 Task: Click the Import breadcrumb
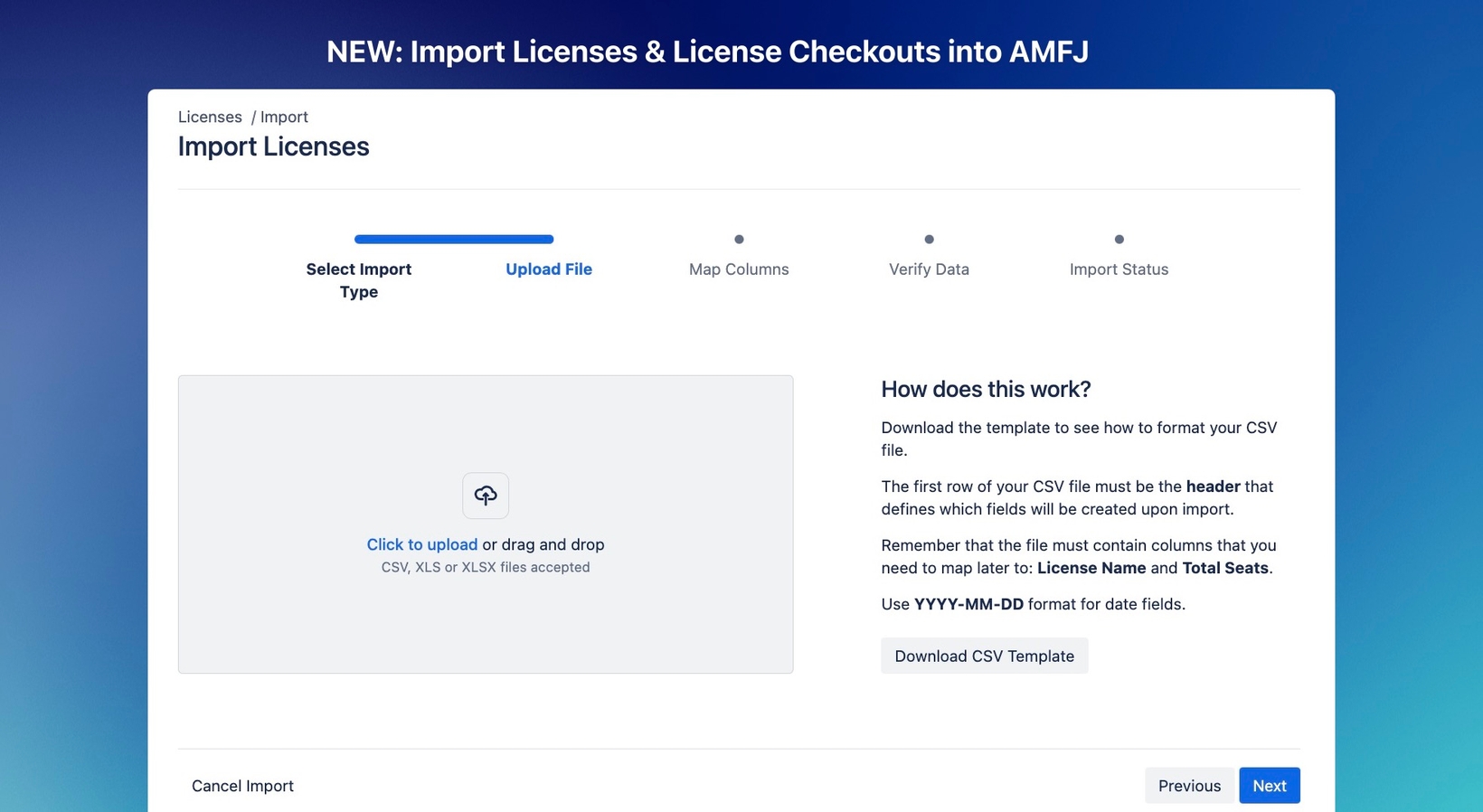(x=284, y=117)
